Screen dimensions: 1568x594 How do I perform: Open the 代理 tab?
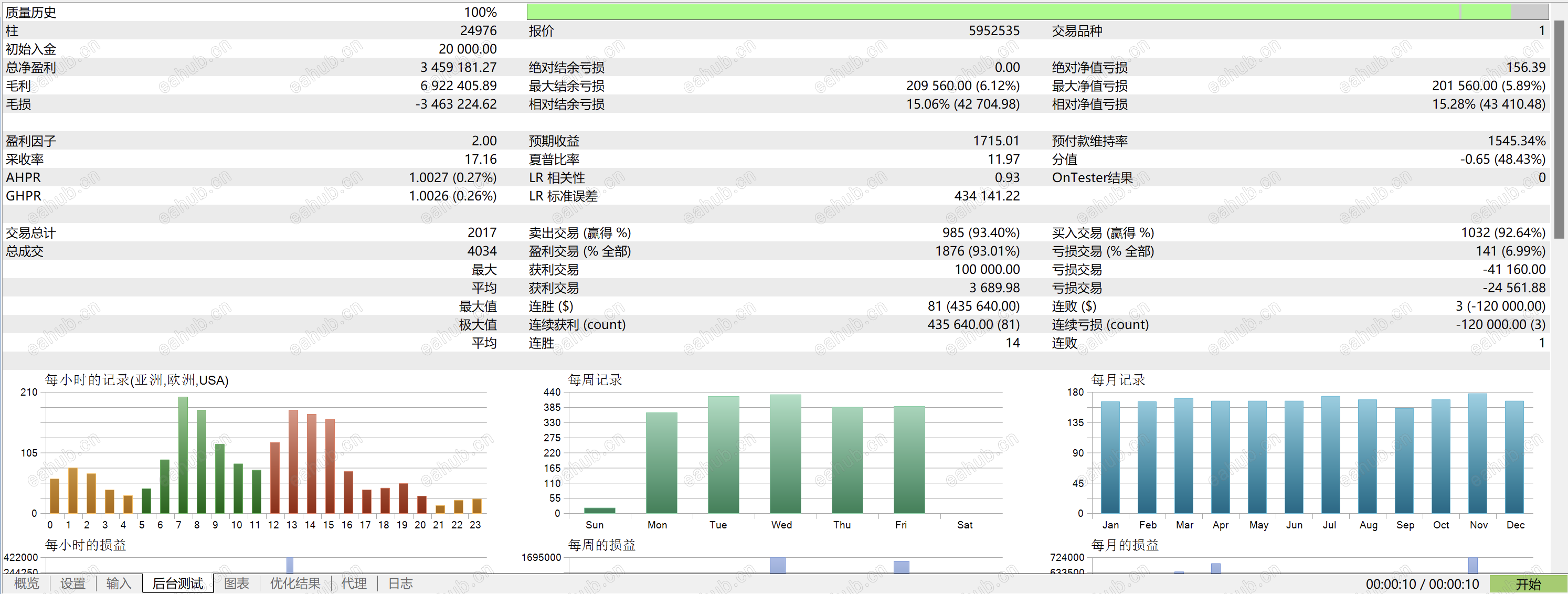click(x=354, y=583)
